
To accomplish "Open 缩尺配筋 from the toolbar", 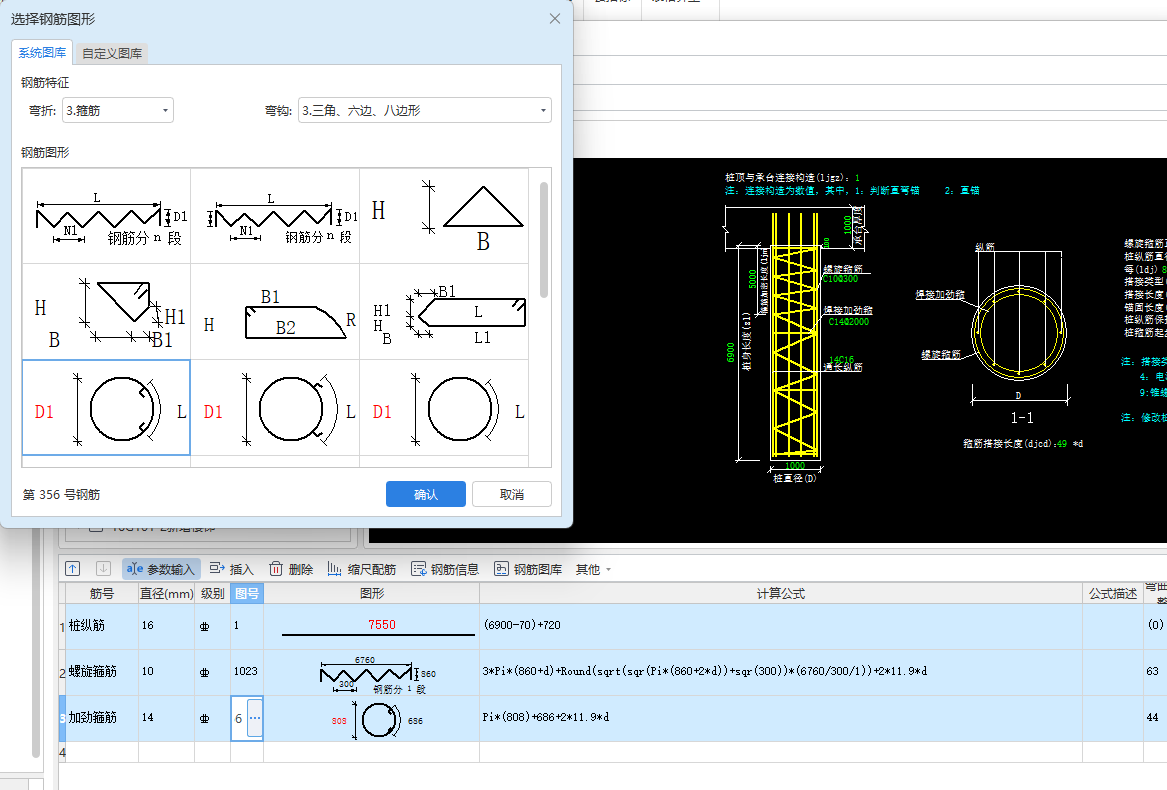I will [x=362, y=569].
